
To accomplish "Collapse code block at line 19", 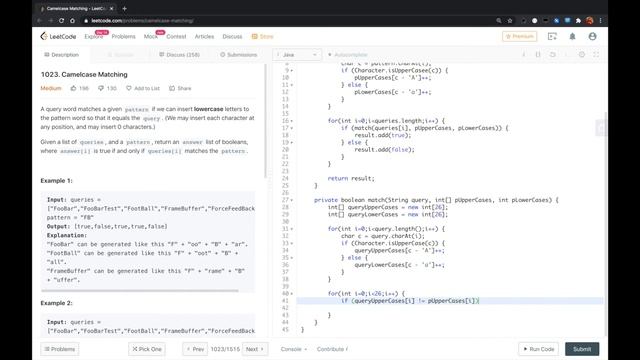I will (x=291, y=142).
